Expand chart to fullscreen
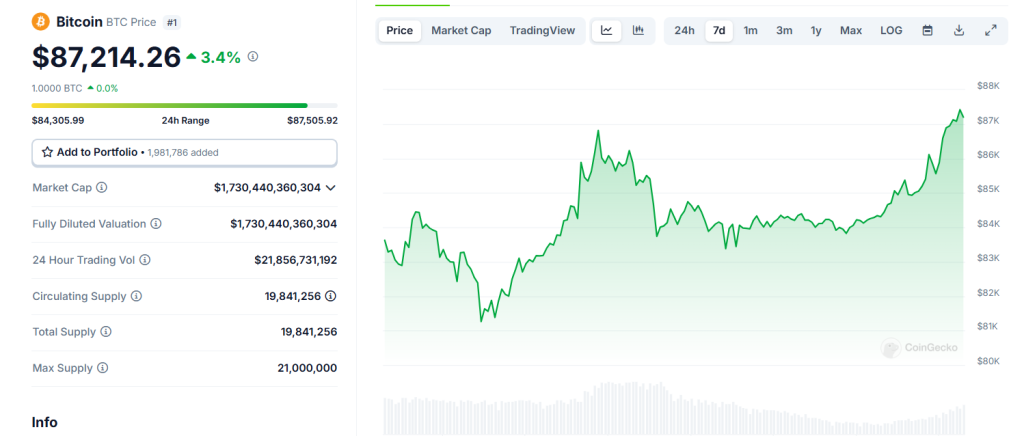Viewport: 1024px width, 436px height. [991, 31]
